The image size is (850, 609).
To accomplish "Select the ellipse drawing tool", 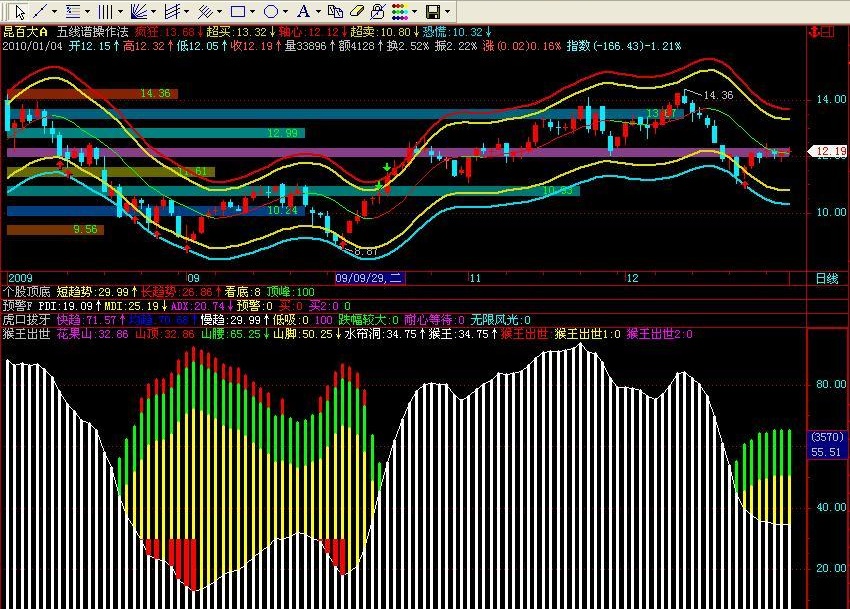I will click(x=271, y=11).
